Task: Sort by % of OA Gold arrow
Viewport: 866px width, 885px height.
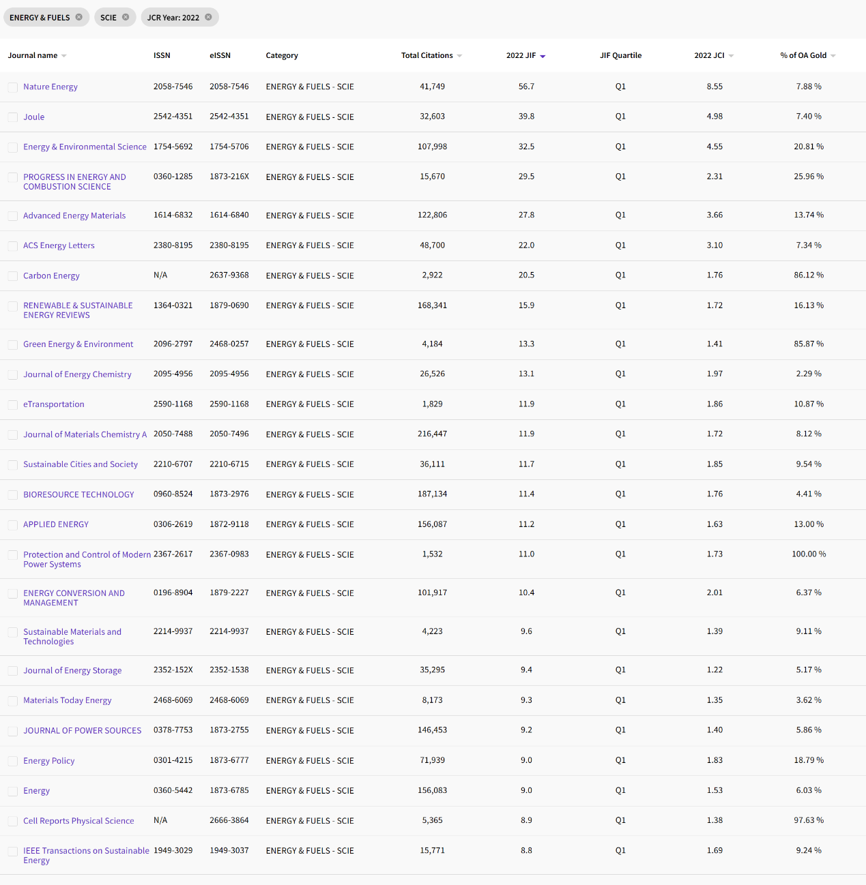Action: pyautogui.click(x=833, y=56)
